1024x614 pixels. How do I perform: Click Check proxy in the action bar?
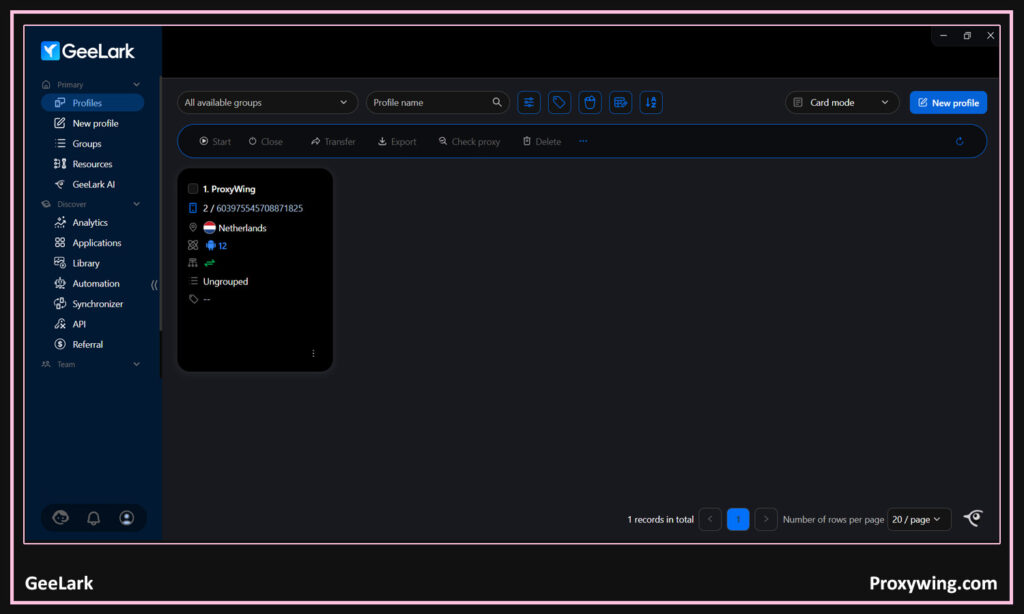(x=469, y=142)
